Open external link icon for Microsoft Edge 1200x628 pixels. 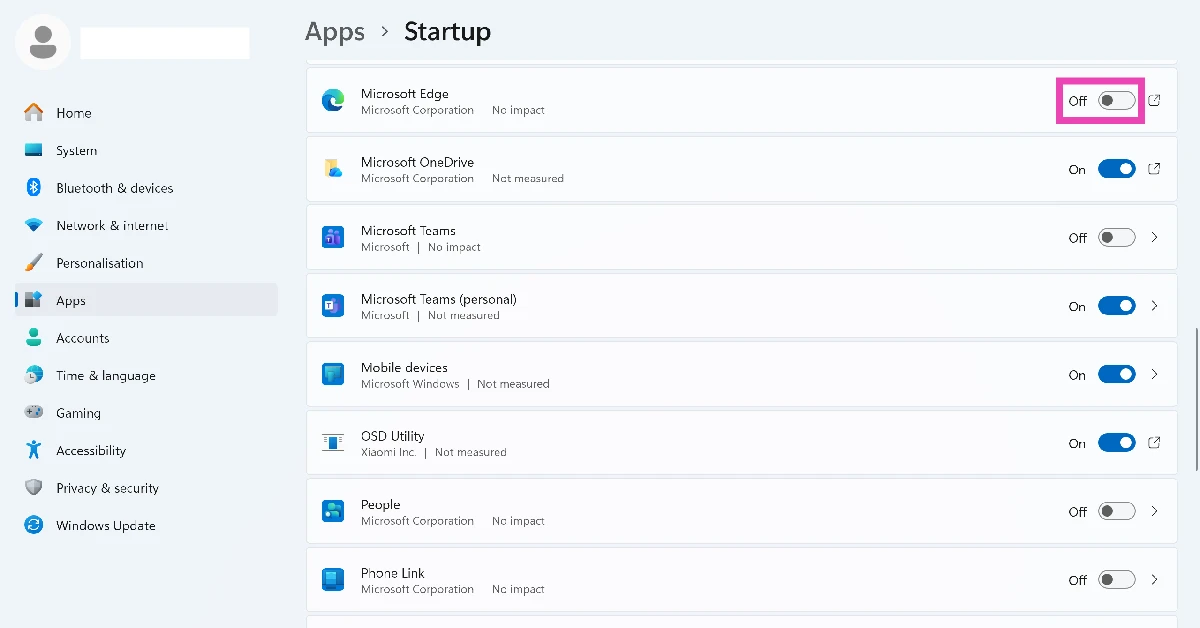[x=1154, y=100]
